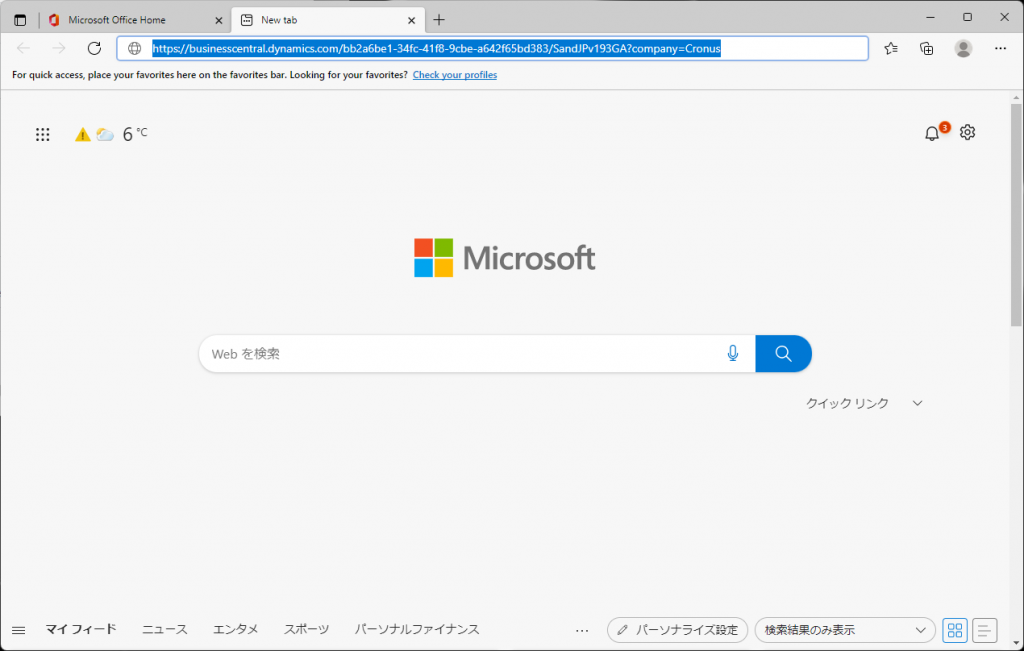The image size is (1024, 651).
Task: Select the New tab tab
Action: (328, 20)
